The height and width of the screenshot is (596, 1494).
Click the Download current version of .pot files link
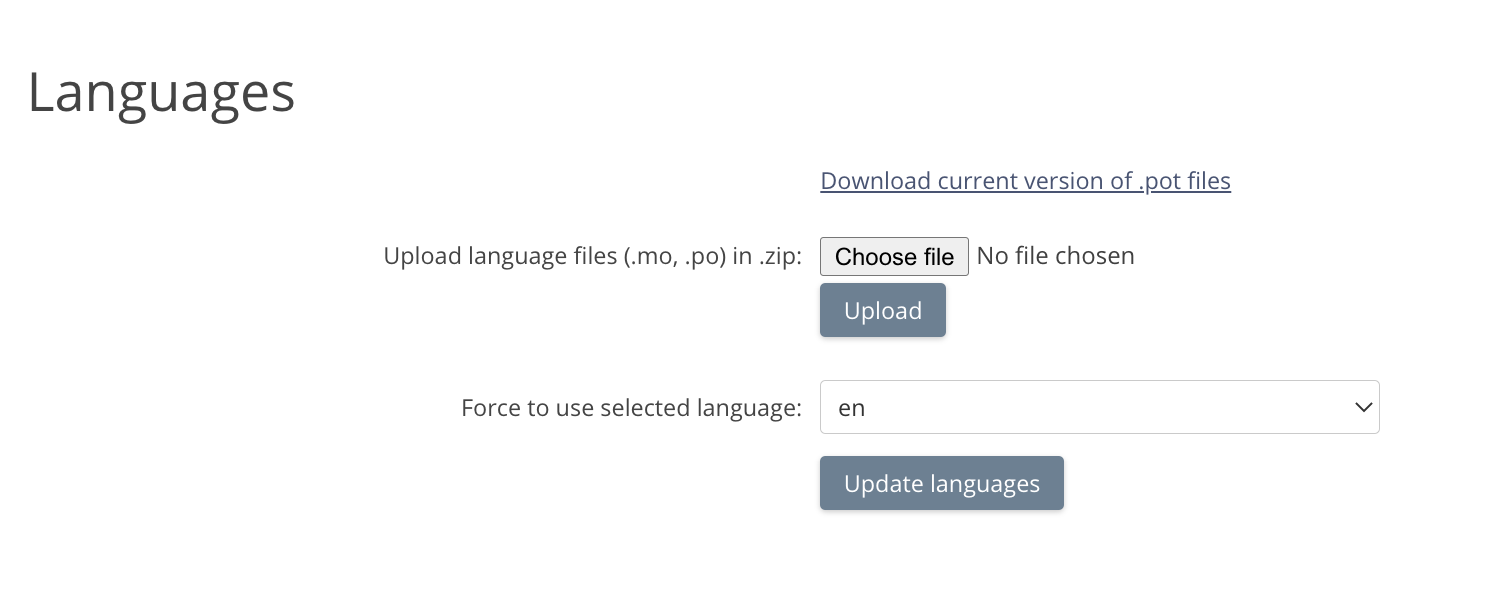click(1025, 181)
